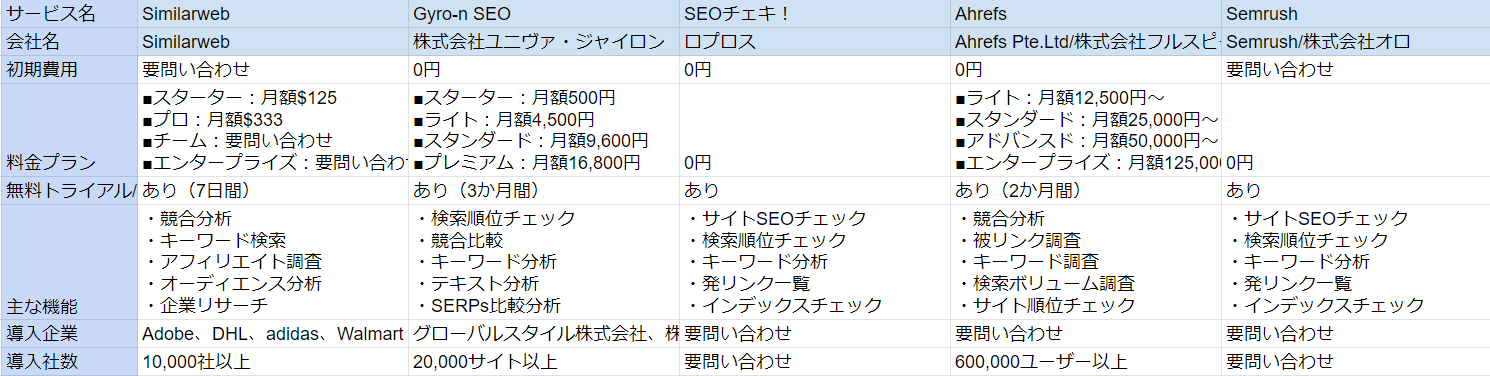Click Ahrefs' pricing cell with 月額12,500円～

pyautogui.click(x=1086, y=130)
